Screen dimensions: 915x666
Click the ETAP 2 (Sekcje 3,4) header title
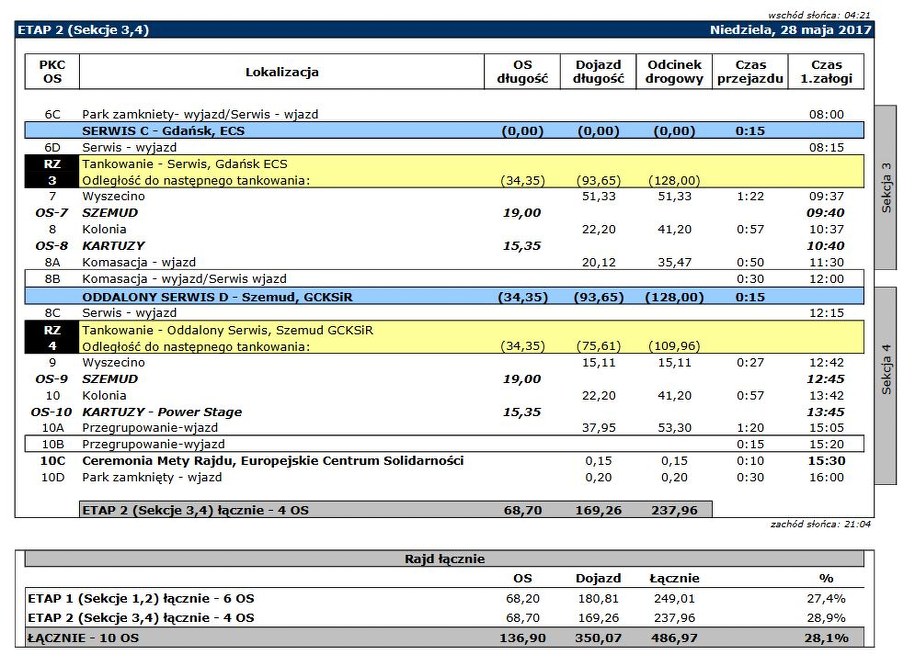click(83, 30)
